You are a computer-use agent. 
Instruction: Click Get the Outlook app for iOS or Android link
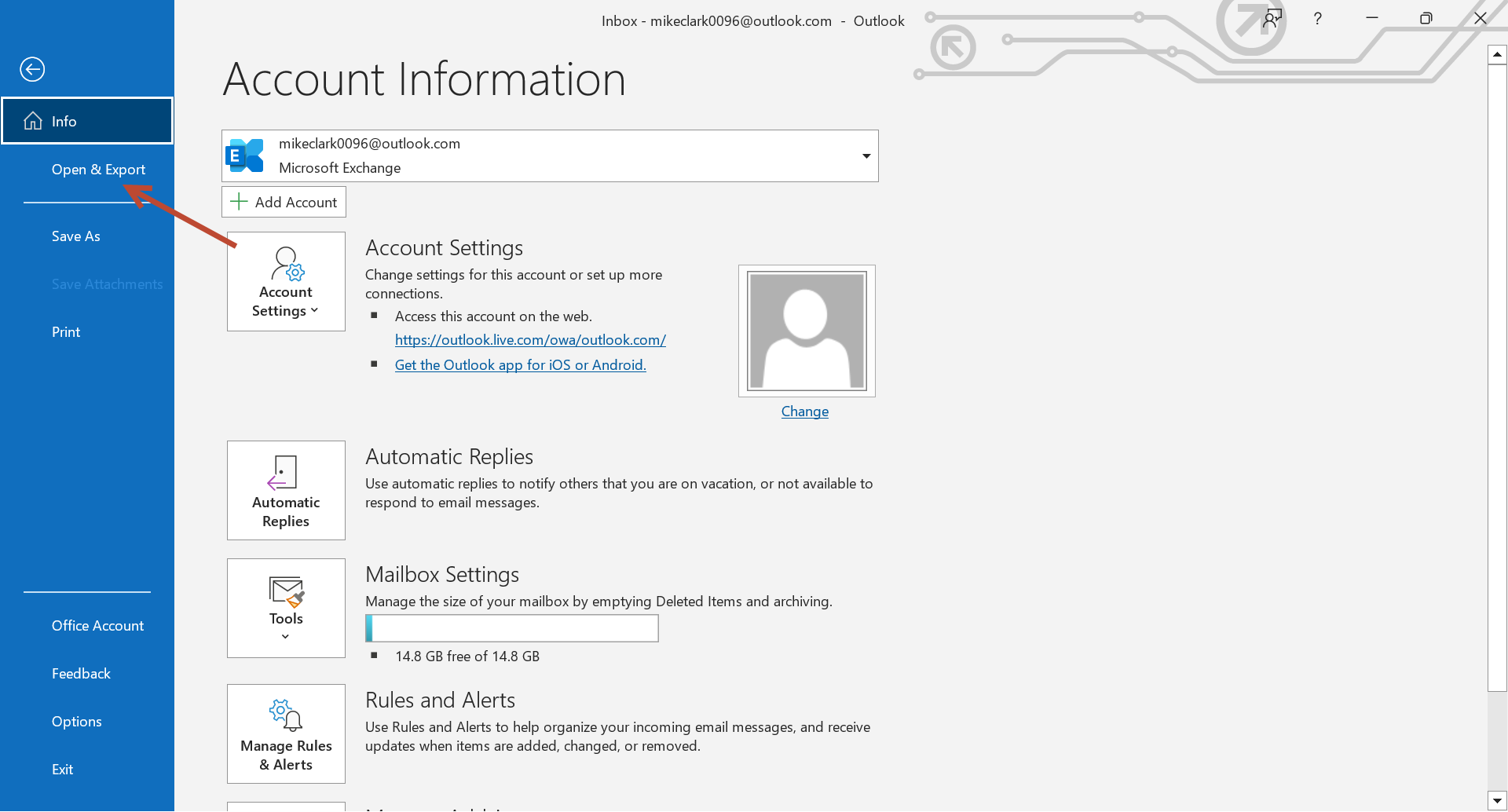click(520, 364)
